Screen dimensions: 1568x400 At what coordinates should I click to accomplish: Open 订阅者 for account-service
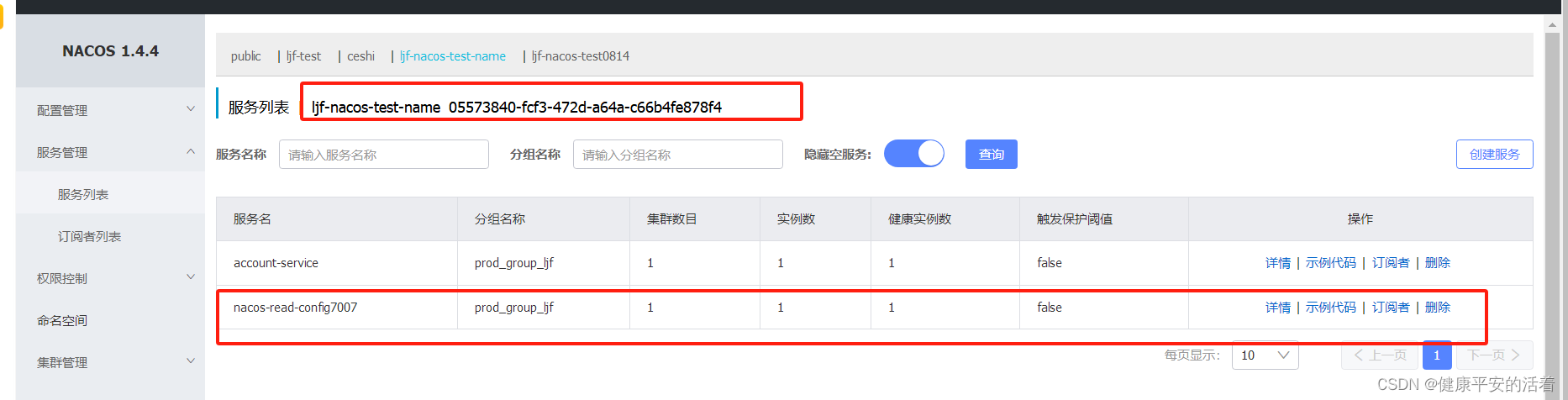[x=1391, y=263]
